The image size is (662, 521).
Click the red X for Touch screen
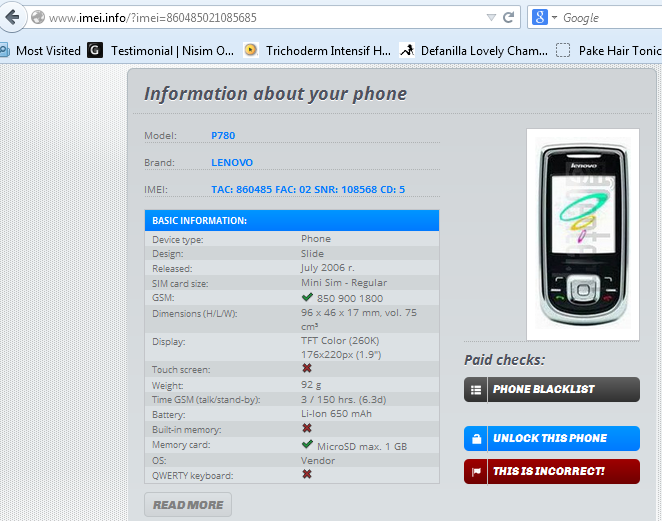tap(307, 368)
